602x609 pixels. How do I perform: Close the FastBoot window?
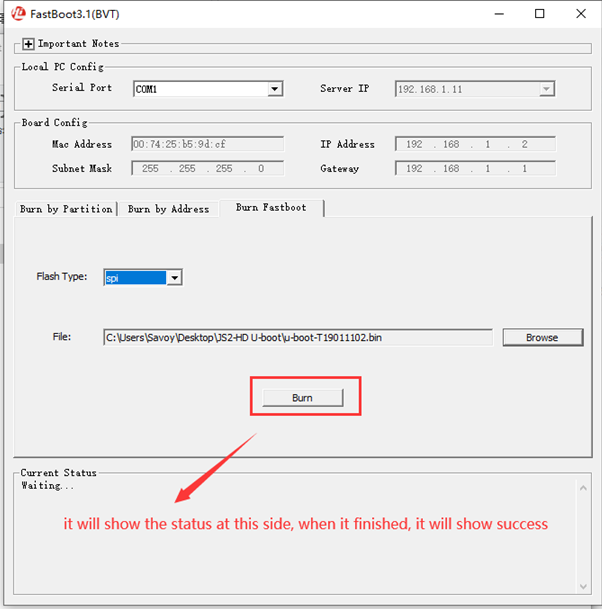click(x=581, y=14)
